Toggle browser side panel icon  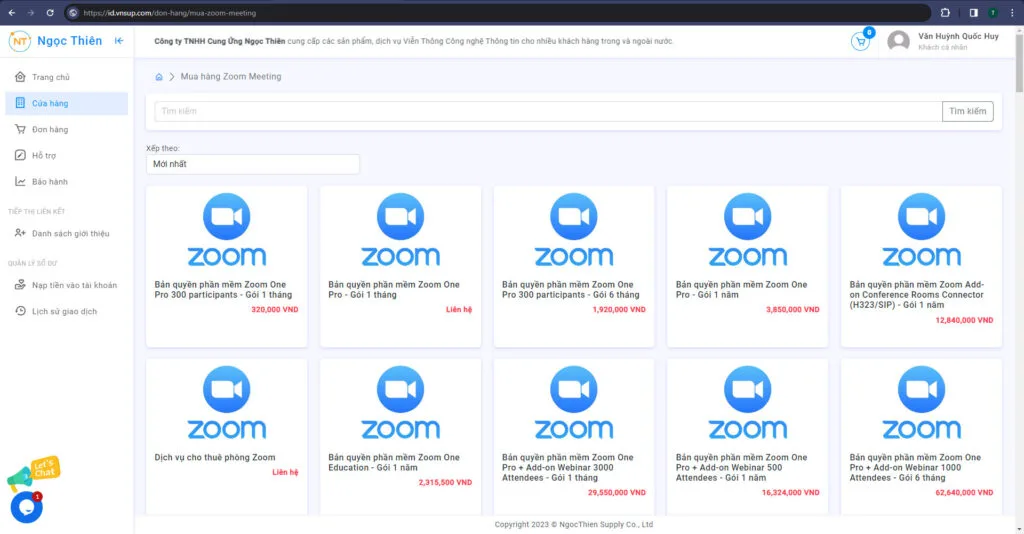[x=973, y=12]
